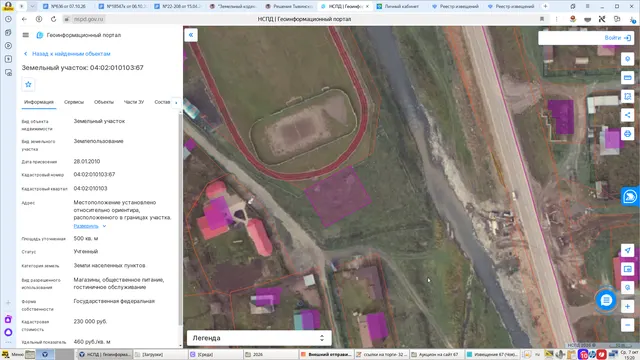Image resolution: width=640 pixels, height=360 pixels.
Task: Open the assistant helper side button
Action: point(630,197)
